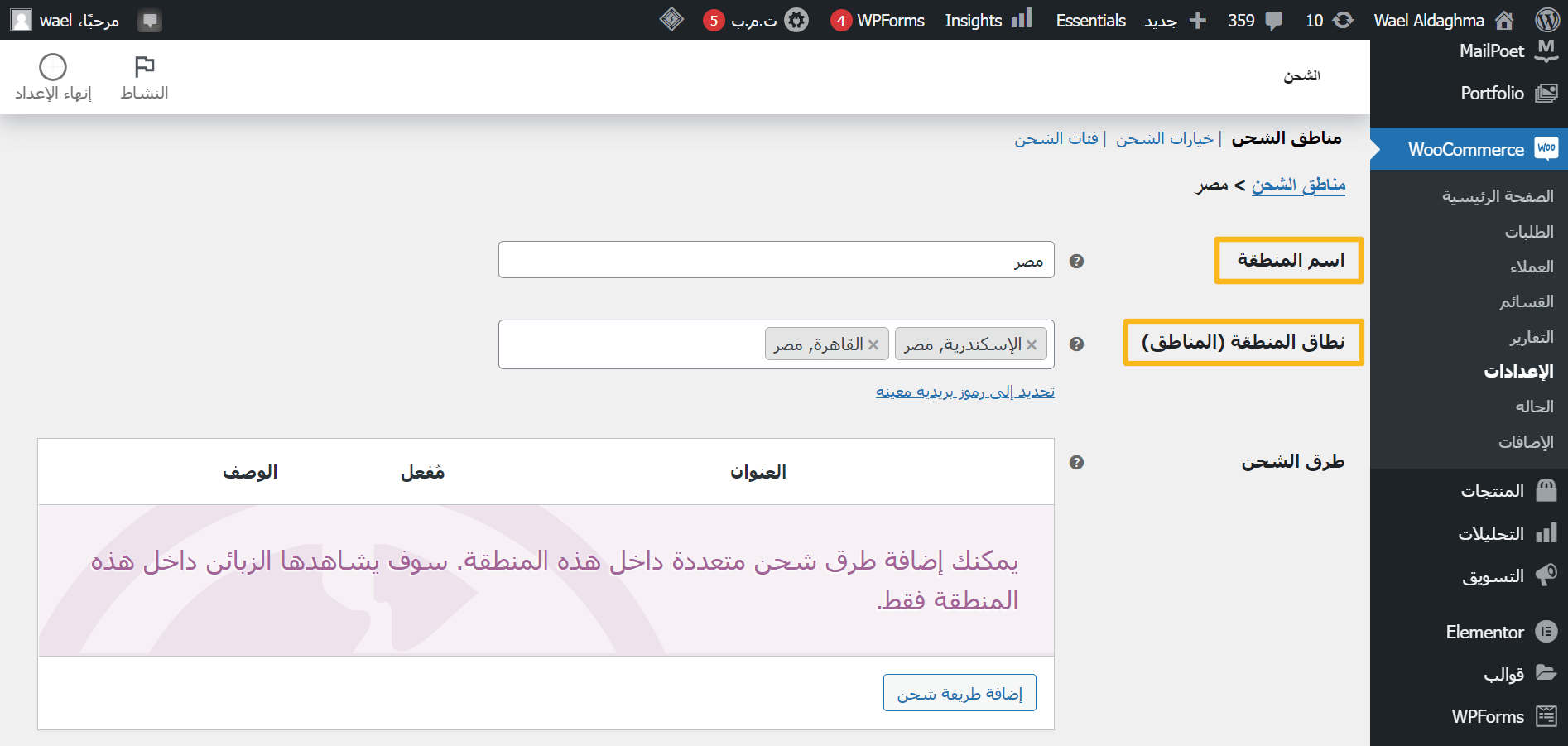Open WPForms from the sidebar
This screenshot has width=1568, height=746.
pyautogui.click(x=1489, y=716)
